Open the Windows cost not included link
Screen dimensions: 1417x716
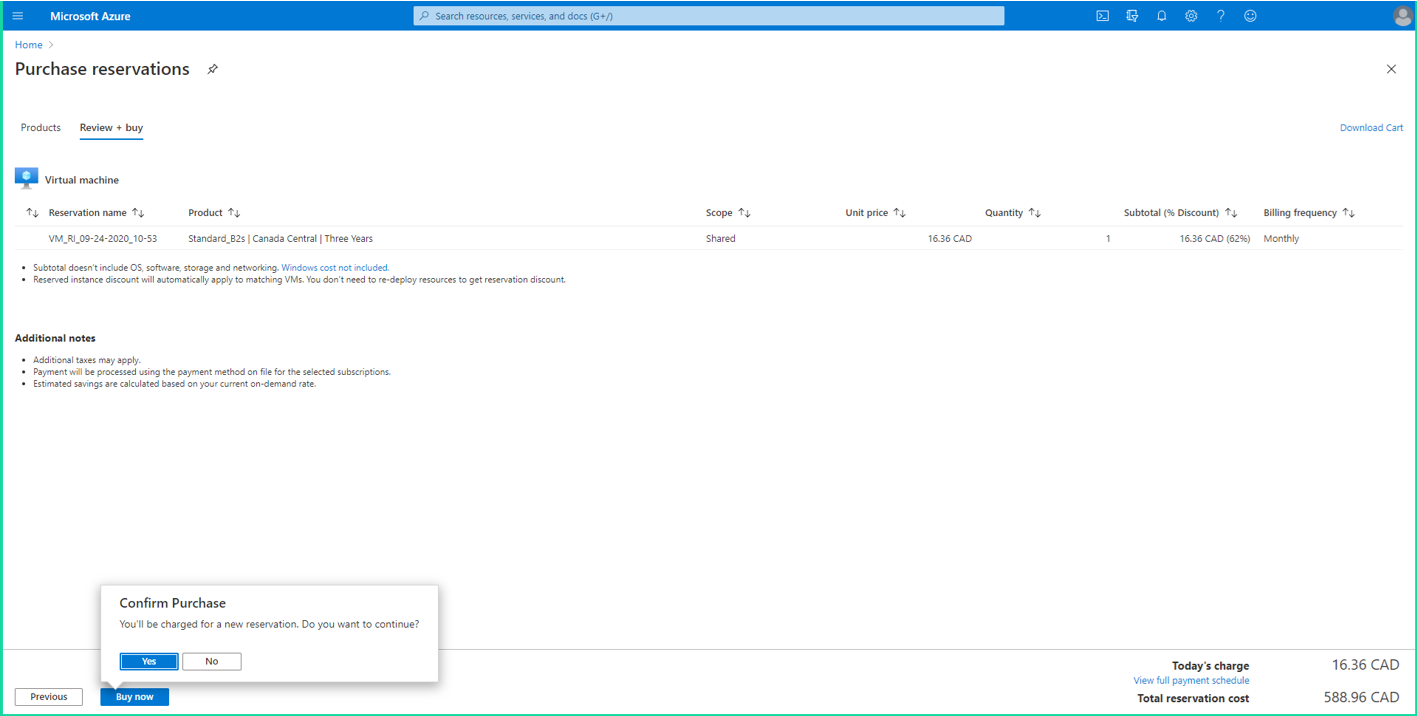click(x=335, y=268)
